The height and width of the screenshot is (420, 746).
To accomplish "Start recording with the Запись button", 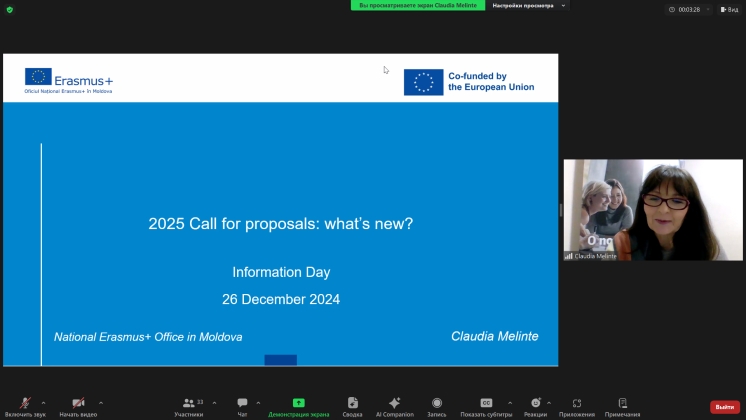I will click(437, 404).
